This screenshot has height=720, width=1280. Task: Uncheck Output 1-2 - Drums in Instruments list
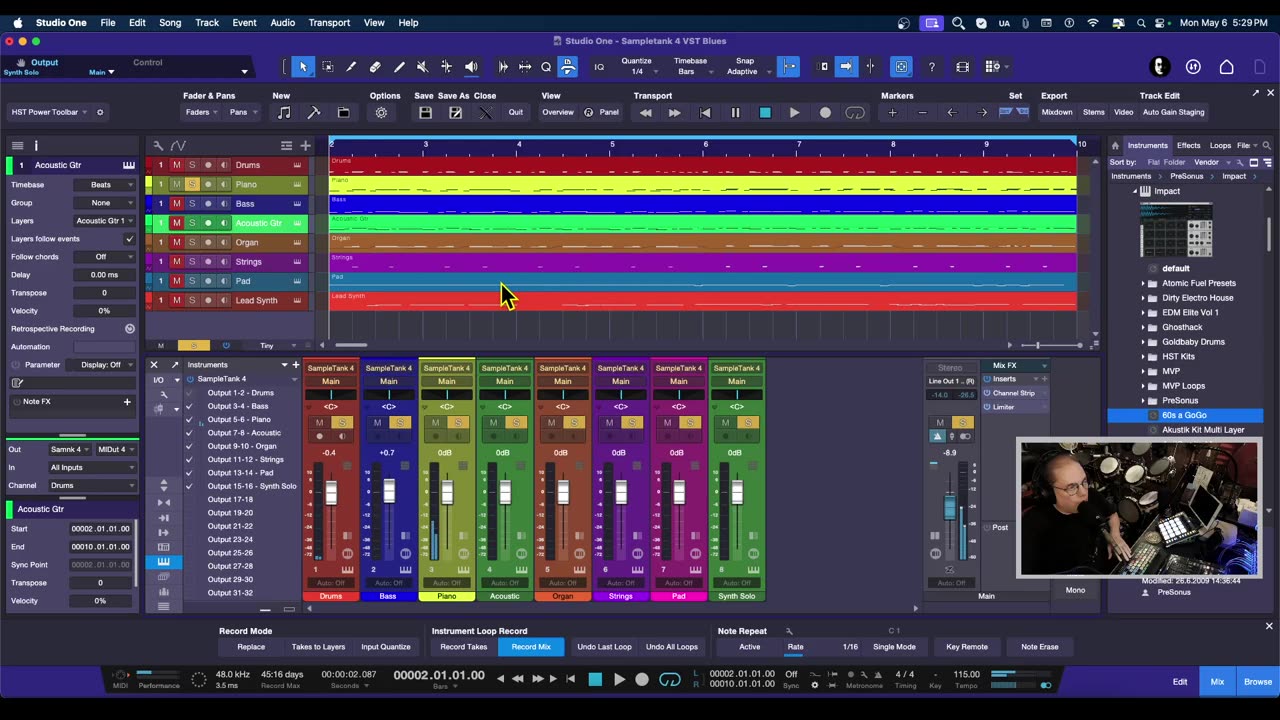[189, 393]
